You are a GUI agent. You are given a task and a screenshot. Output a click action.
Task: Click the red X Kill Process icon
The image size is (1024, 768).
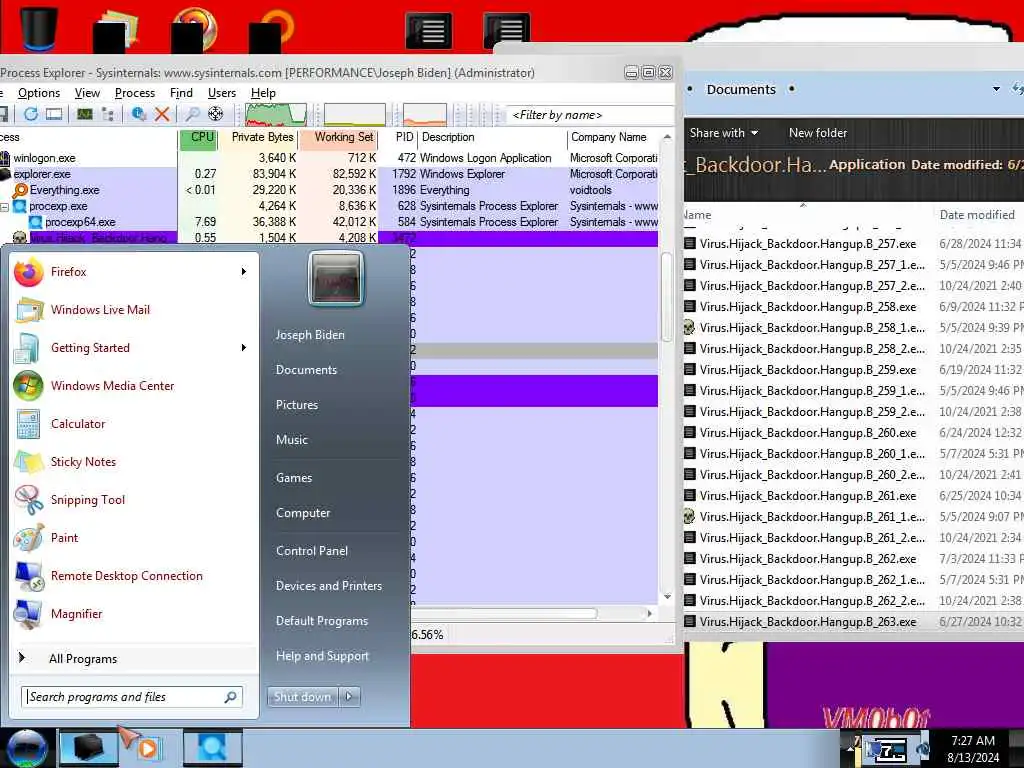pos(162,114)
